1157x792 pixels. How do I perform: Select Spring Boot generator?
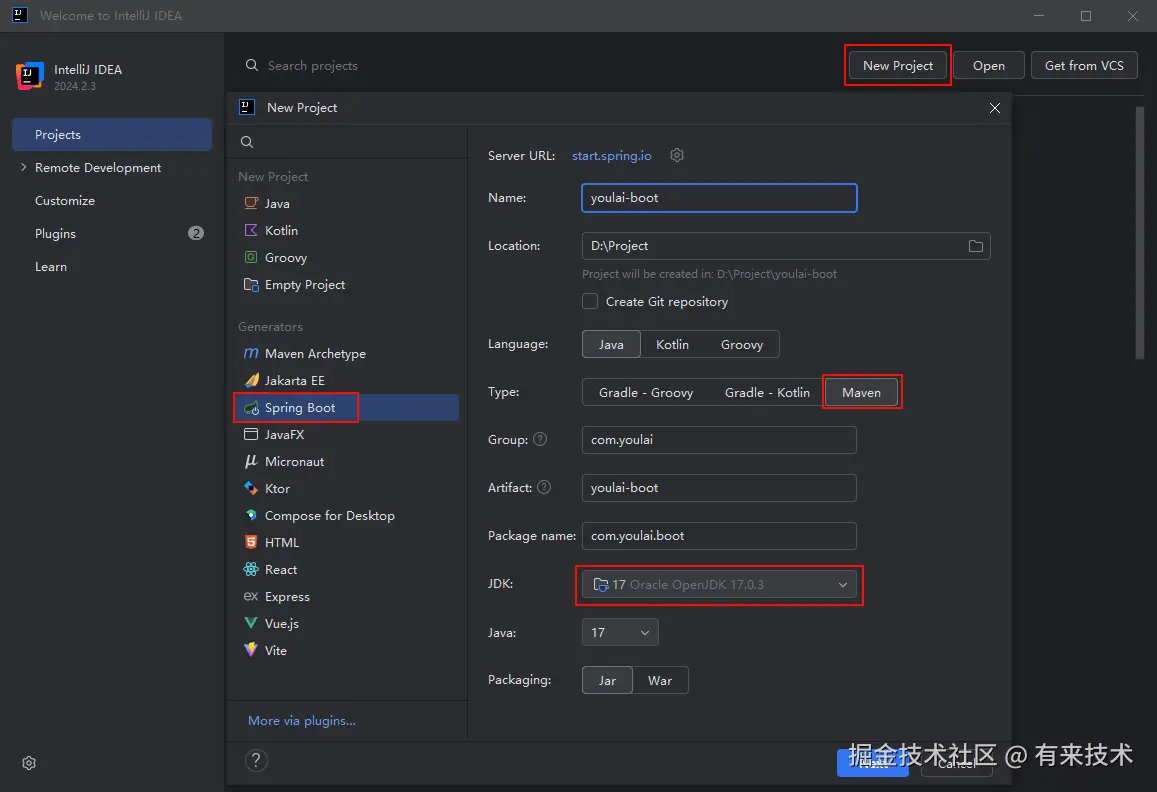coord(347,407)
